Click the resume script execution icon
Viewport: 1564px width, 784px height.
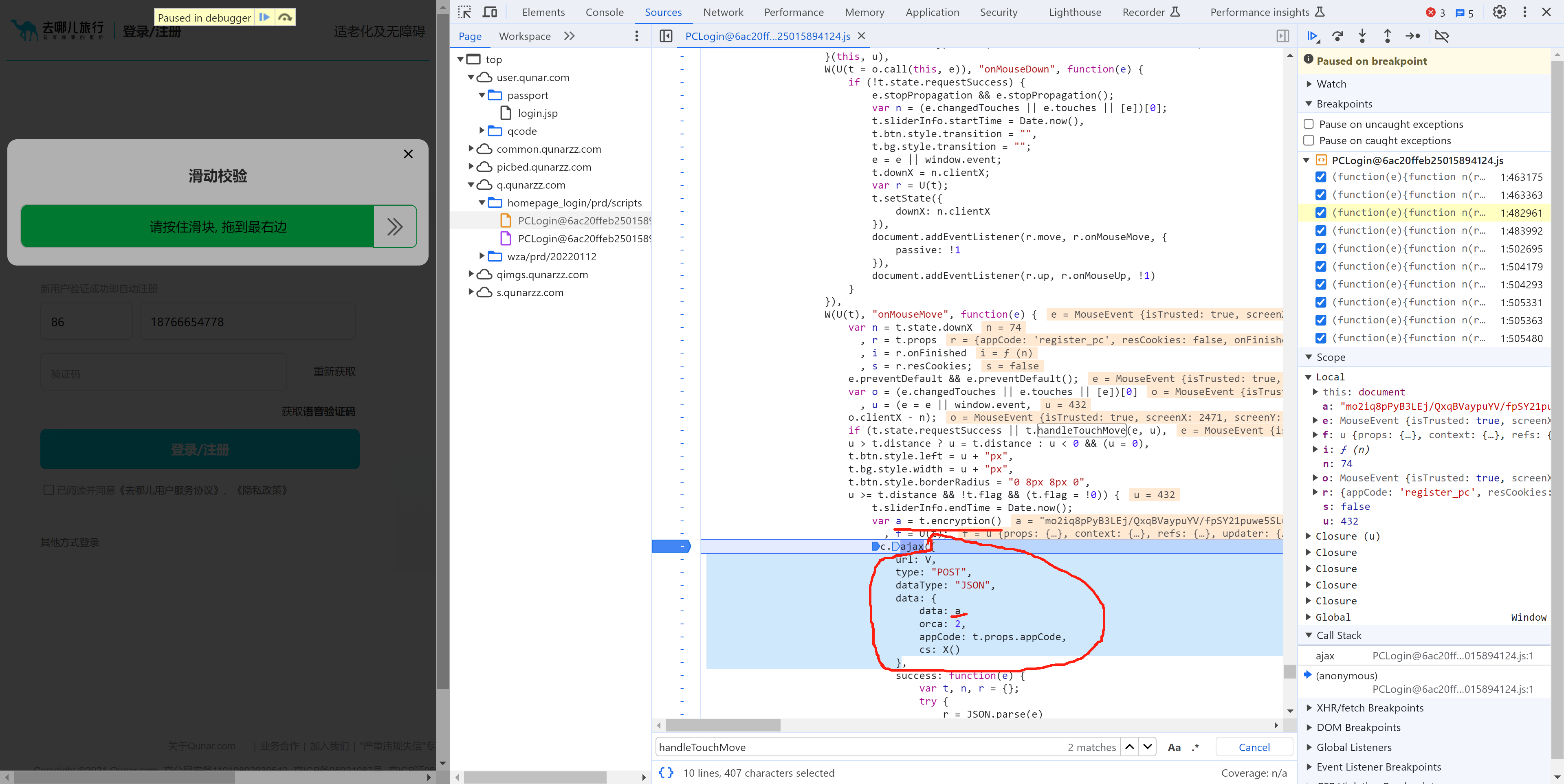(1314, 36)
